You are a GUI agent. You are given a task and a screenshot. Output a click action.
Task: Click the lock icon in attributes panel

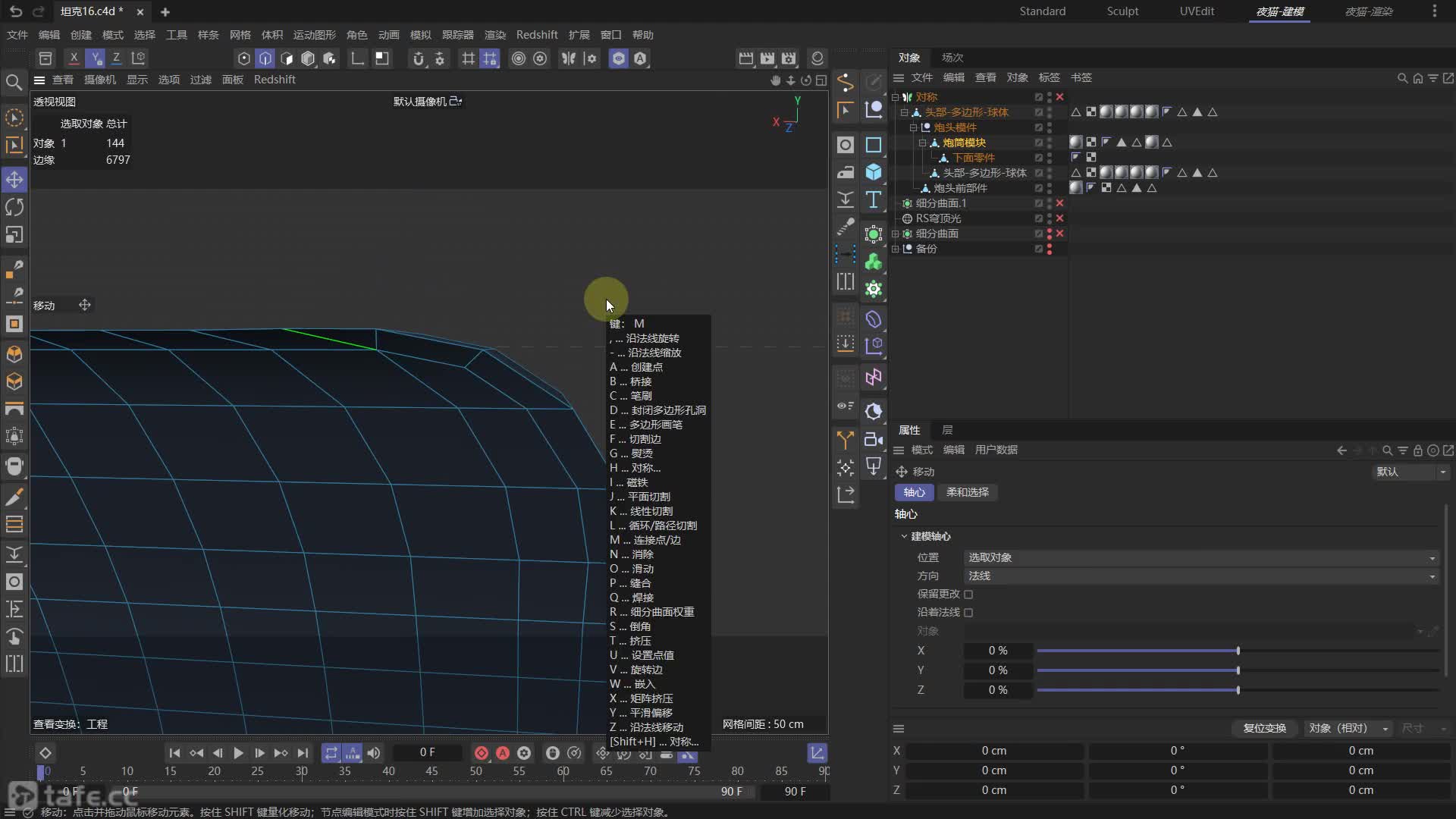1417,450
